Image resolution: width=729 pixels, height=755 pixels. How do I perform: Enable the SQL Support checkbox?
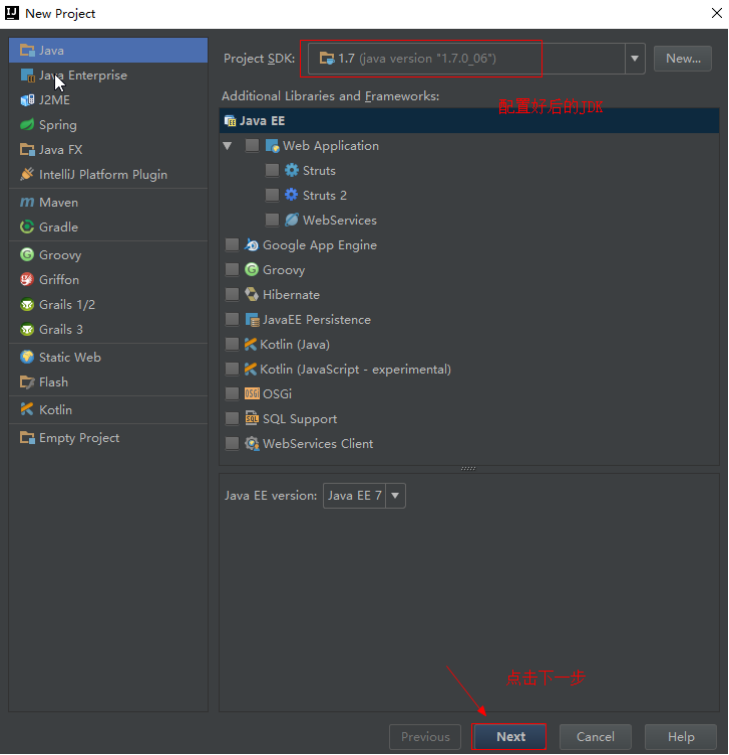[x=232, y=418]
